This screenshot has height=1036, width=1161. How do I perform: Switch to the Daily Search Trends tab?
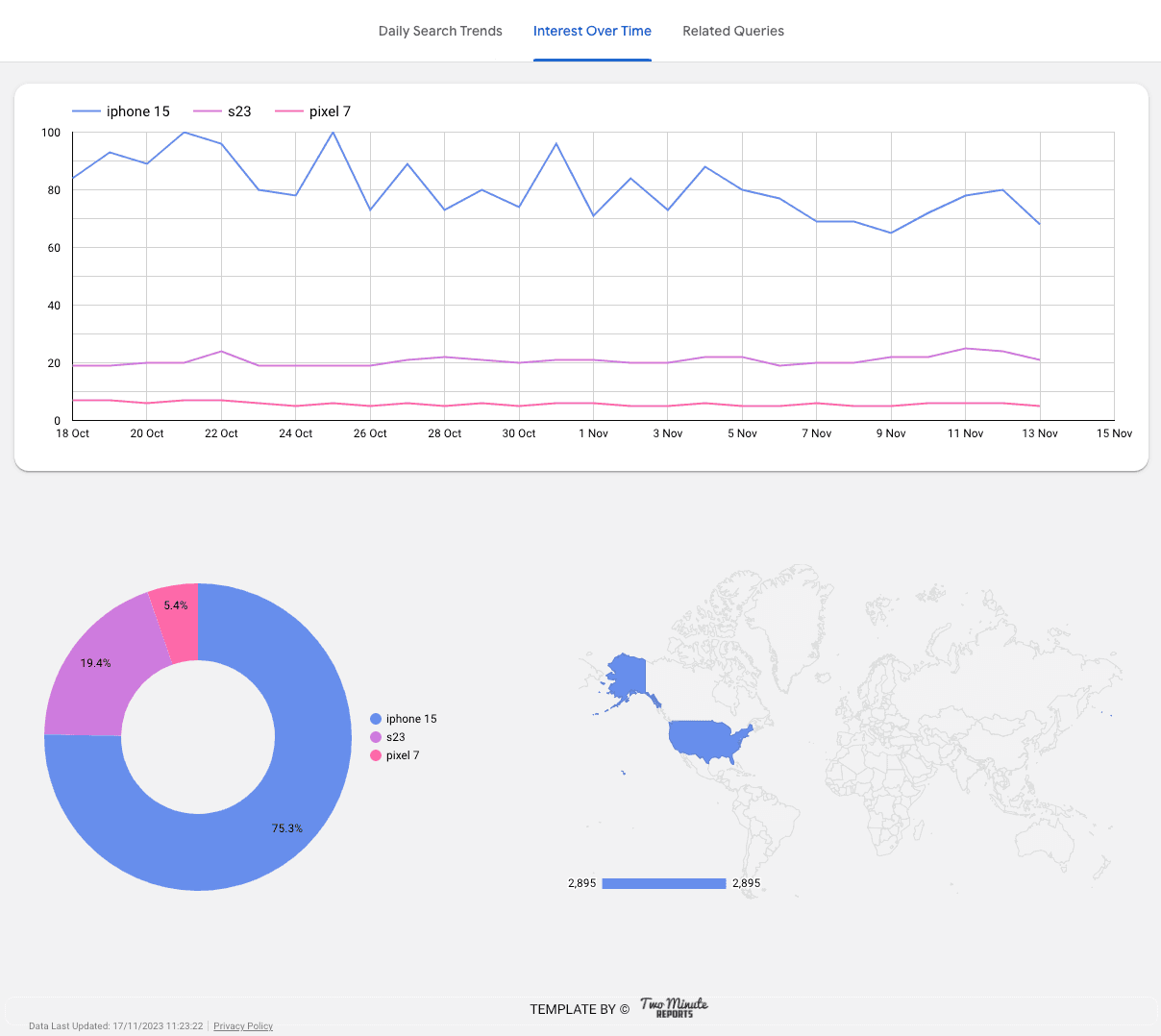(440, 31)
